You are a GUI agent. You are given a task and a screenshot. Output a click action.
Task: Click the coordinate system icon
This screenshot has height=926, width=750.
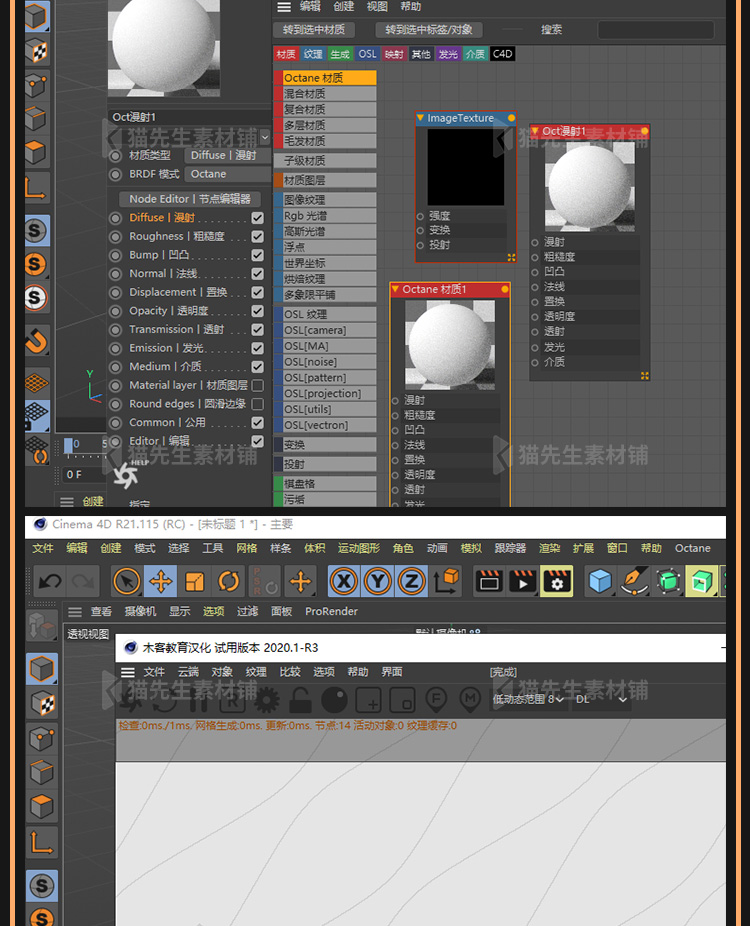point(446,582)
